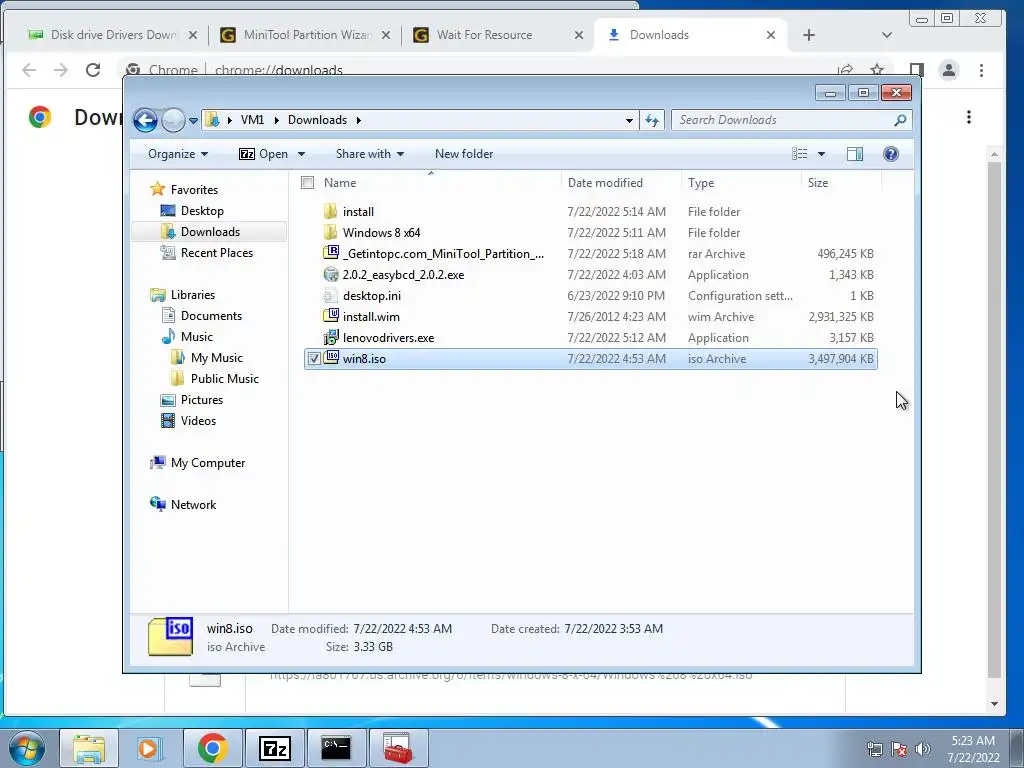Toggle the preview pane icon
Viewport: 1024px width, 768px height.
[854, 154]
